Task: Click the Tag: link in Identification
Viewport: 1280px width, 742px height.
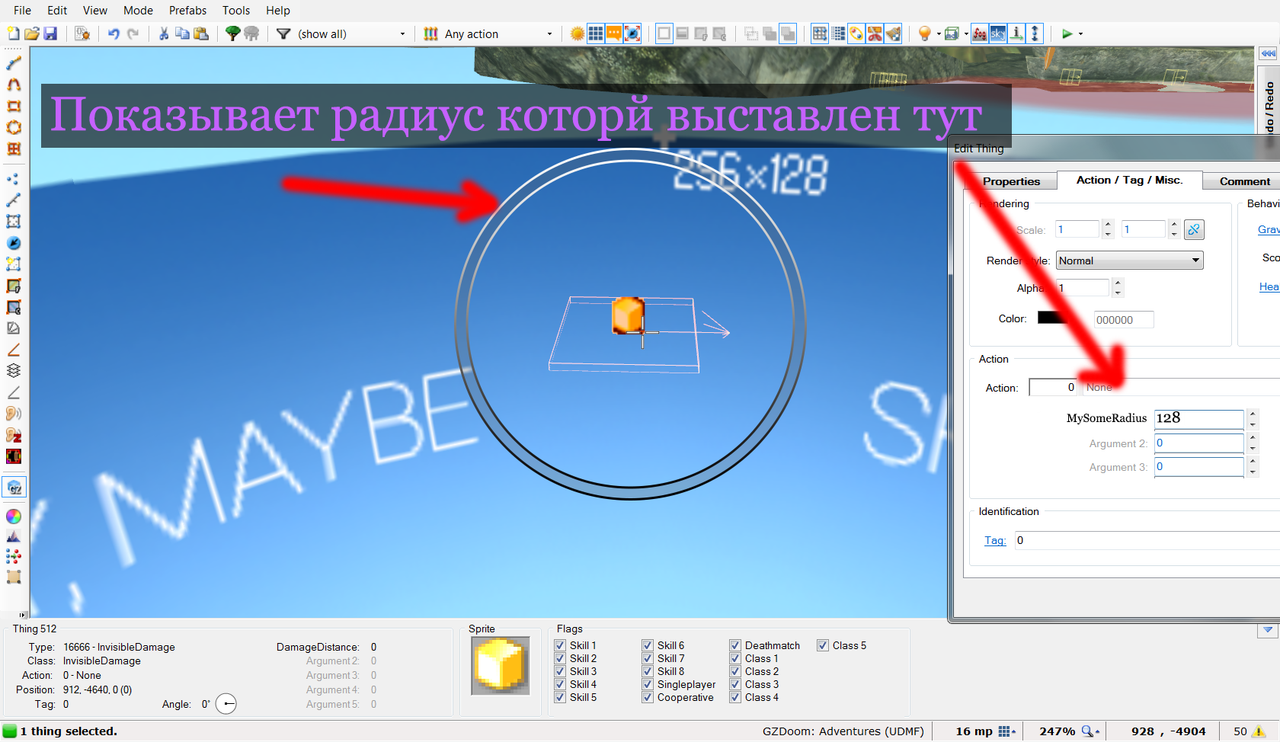Action: 995,540
